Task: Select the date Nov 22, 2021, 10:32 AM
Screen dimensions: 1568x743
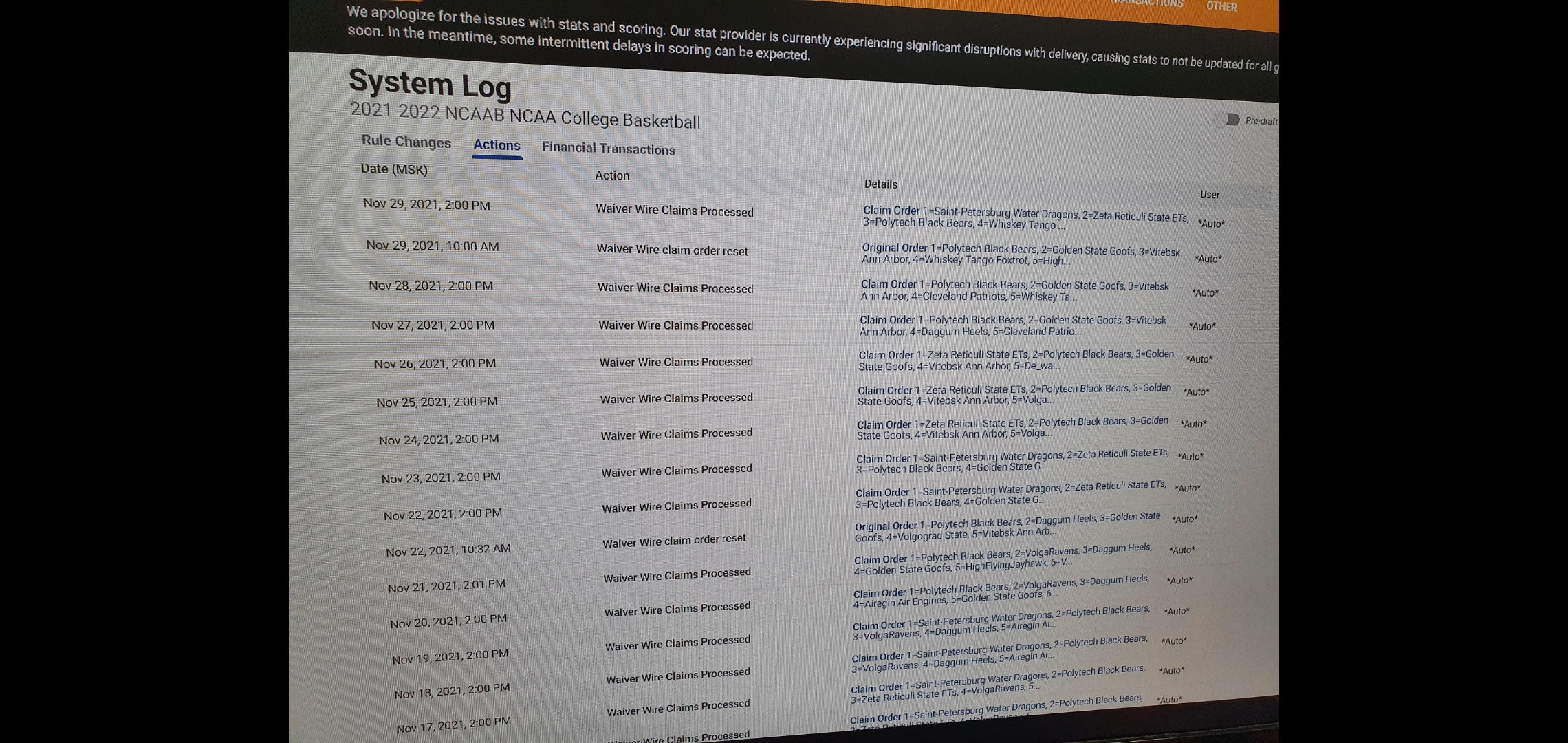Action: tap(448, 550)
